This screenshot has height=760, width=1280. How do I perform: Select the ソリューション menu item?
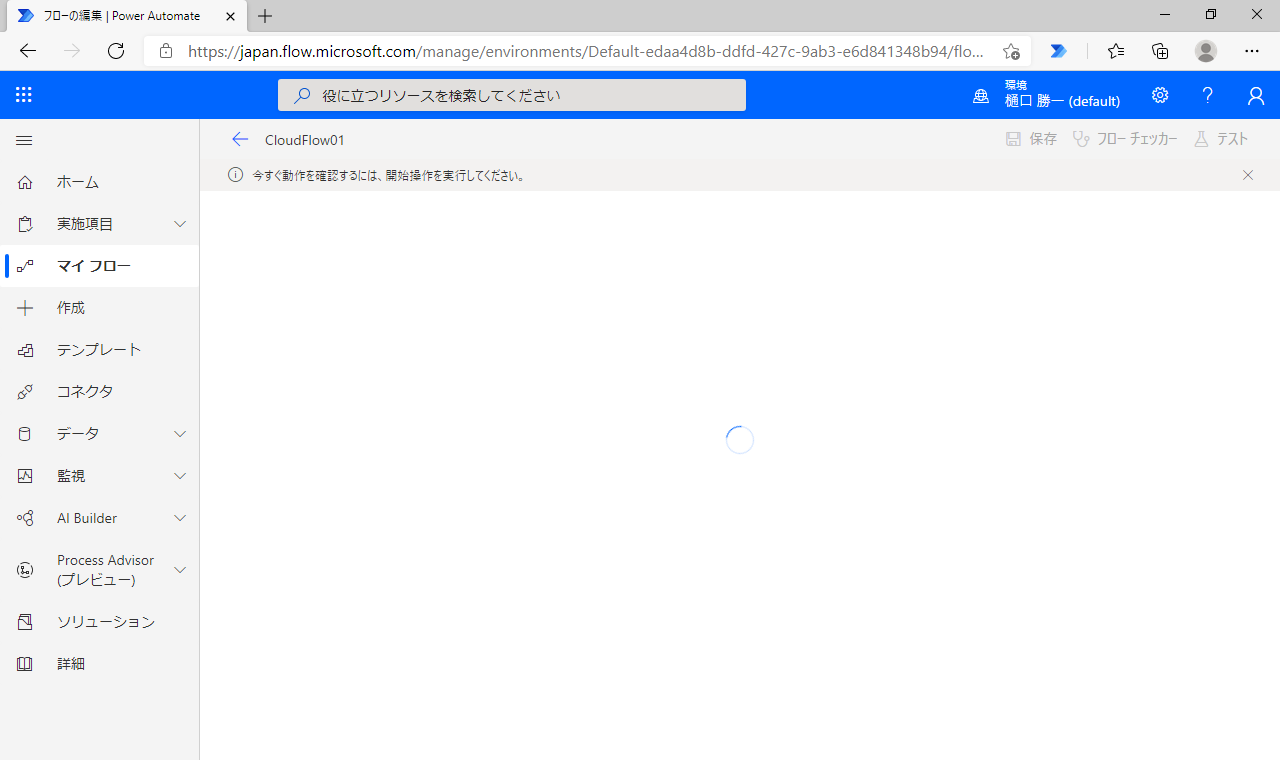pyautogui.click(x=100, y=622)
